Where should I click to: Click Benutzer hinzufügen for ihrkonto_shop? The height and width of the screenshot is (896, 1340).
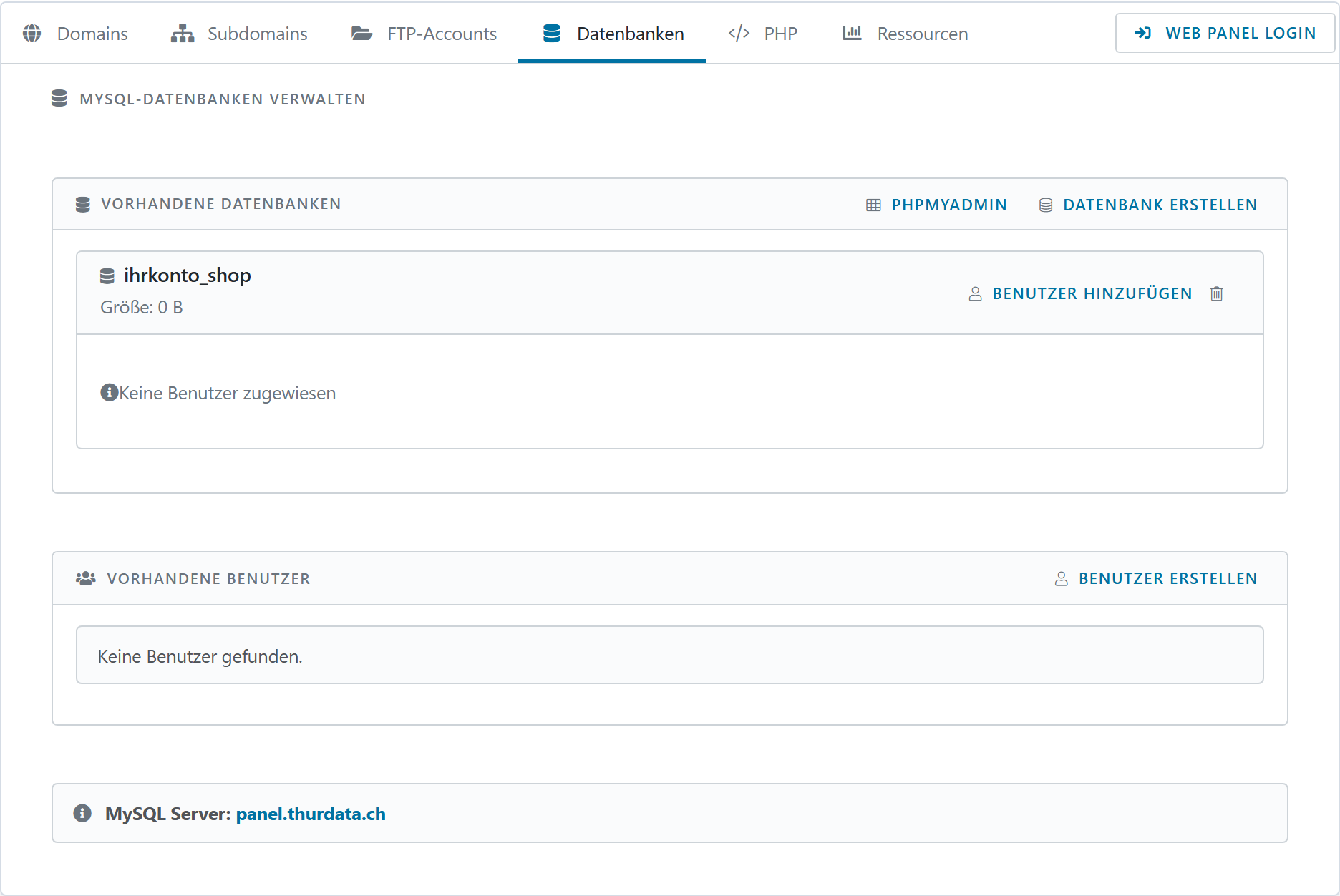[1080, 293]
